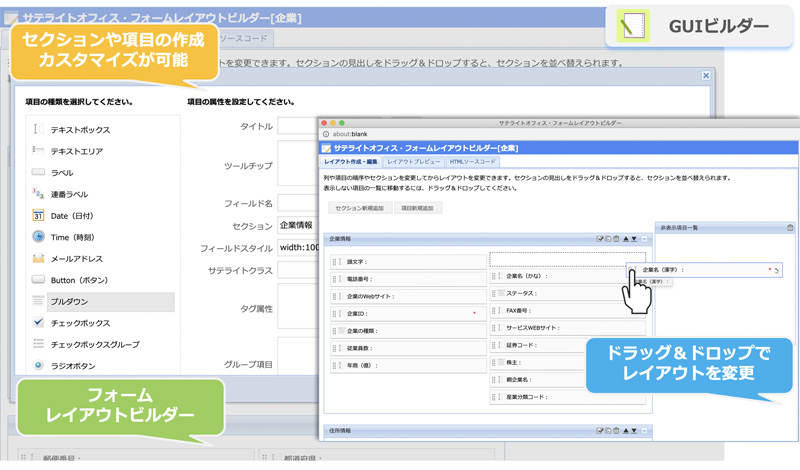Pick the Button（ボタン）item icon
The image size is (800, 470).
coord(38,280)
